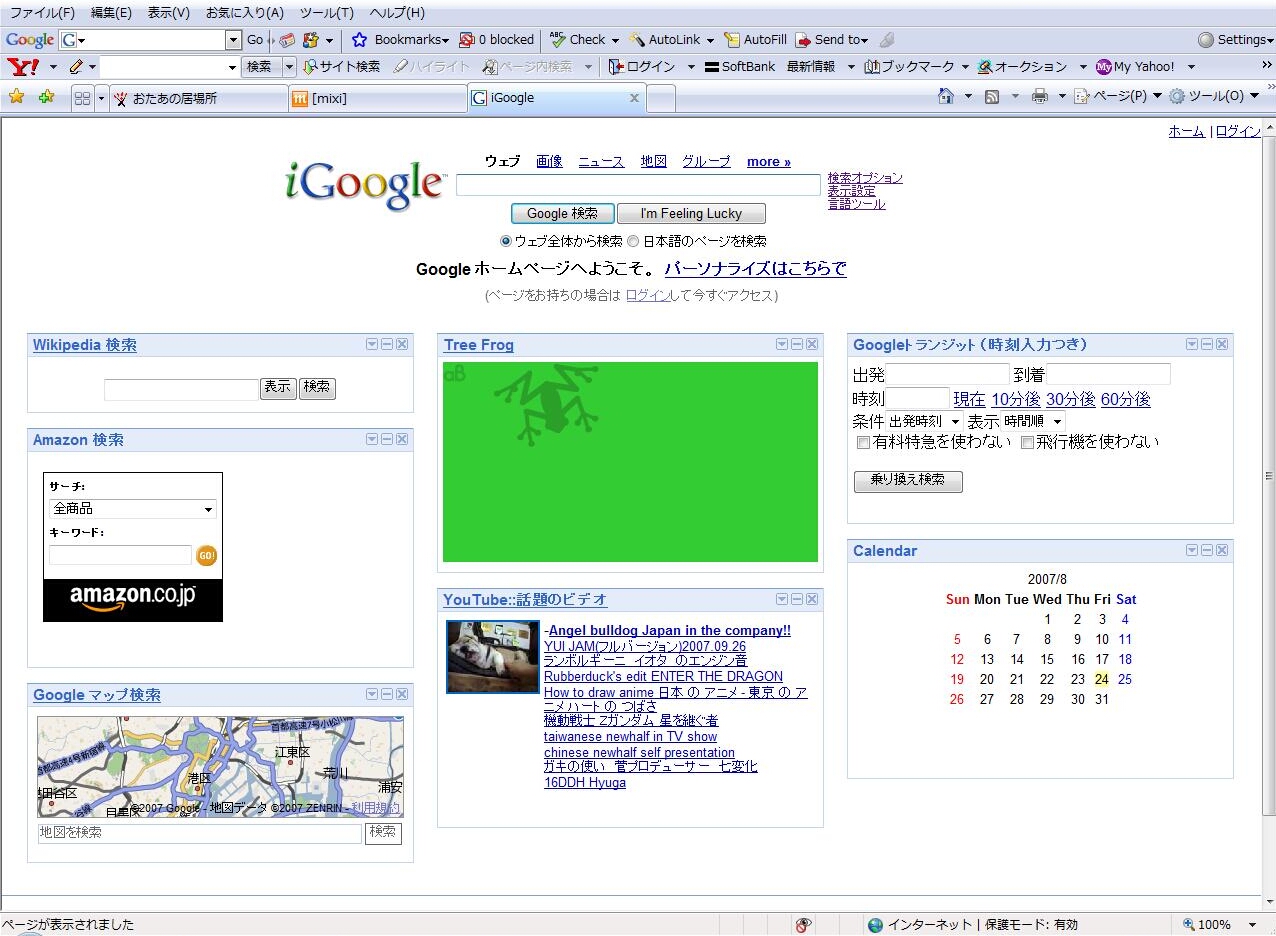Screen dimensions: 1276x936
Task: Open the Amazon 全商品 category dropdown
Action: (x=208, y=509)
